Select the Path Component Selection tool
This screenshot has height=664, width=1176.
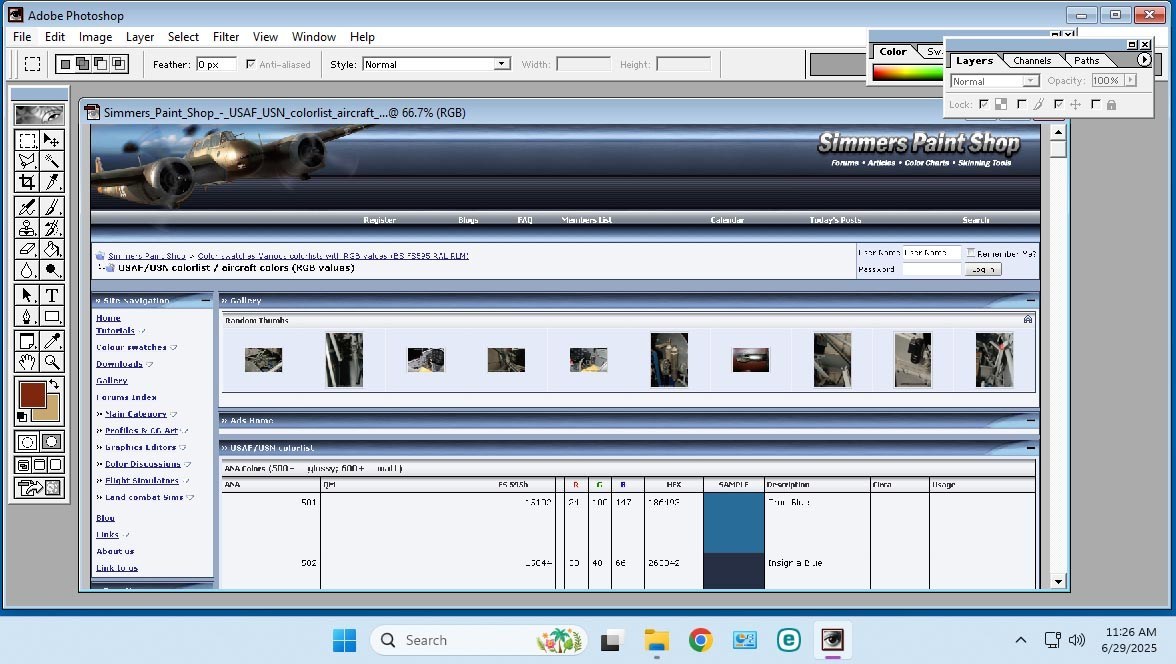(27, 296)
